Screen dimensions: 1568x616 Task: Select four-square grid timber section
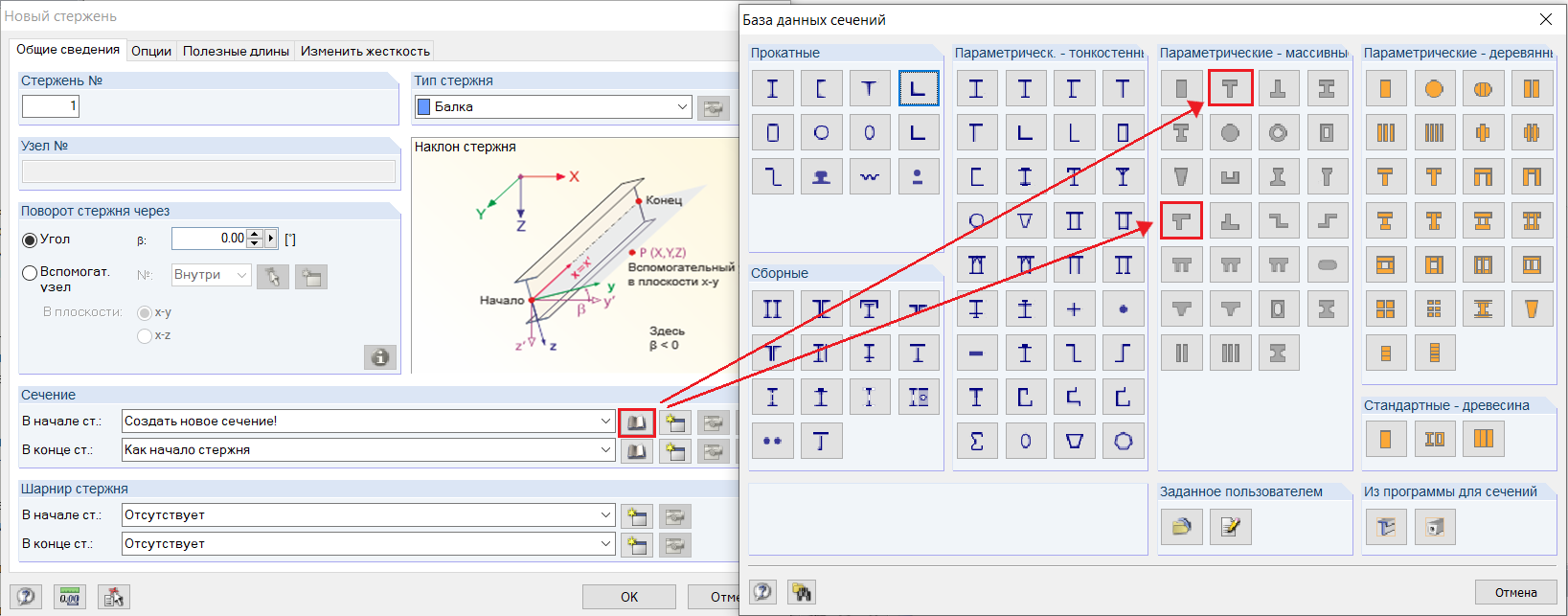click(1386, 309)
